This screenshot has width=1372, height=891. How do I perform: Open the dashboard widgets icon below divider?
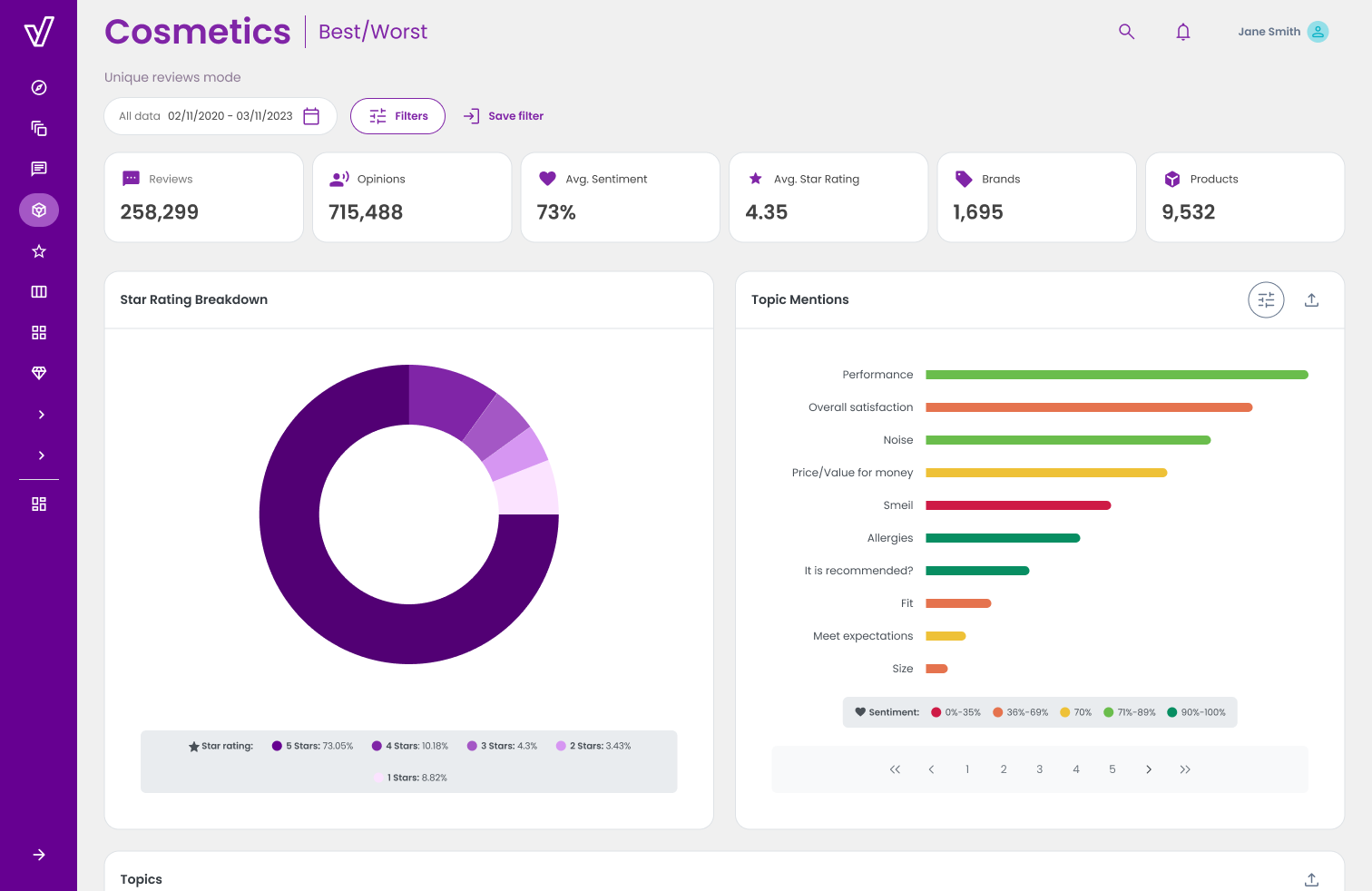pyautogui.click(x=39, y=504)
